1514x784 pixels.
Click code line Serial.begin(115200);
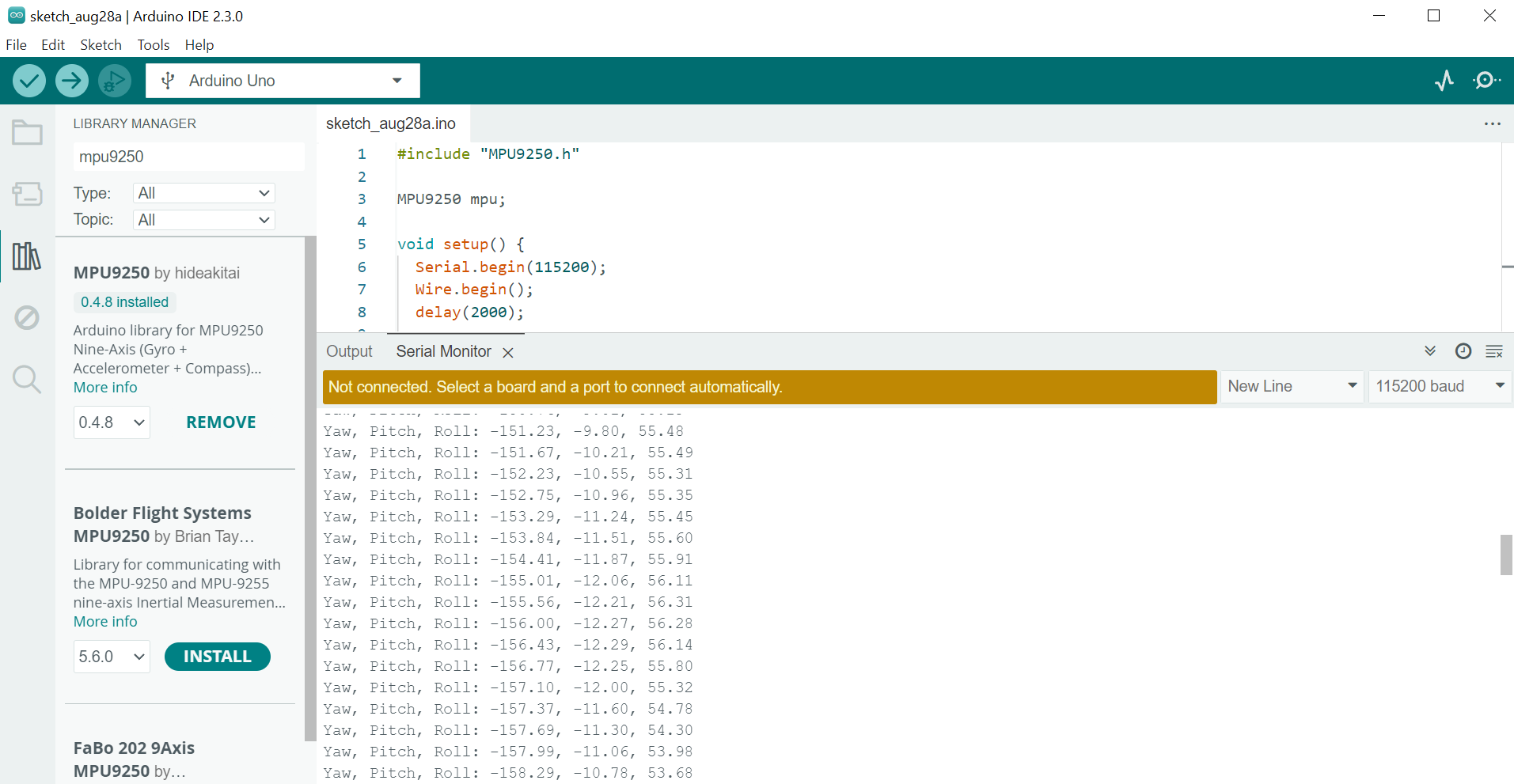510,267
